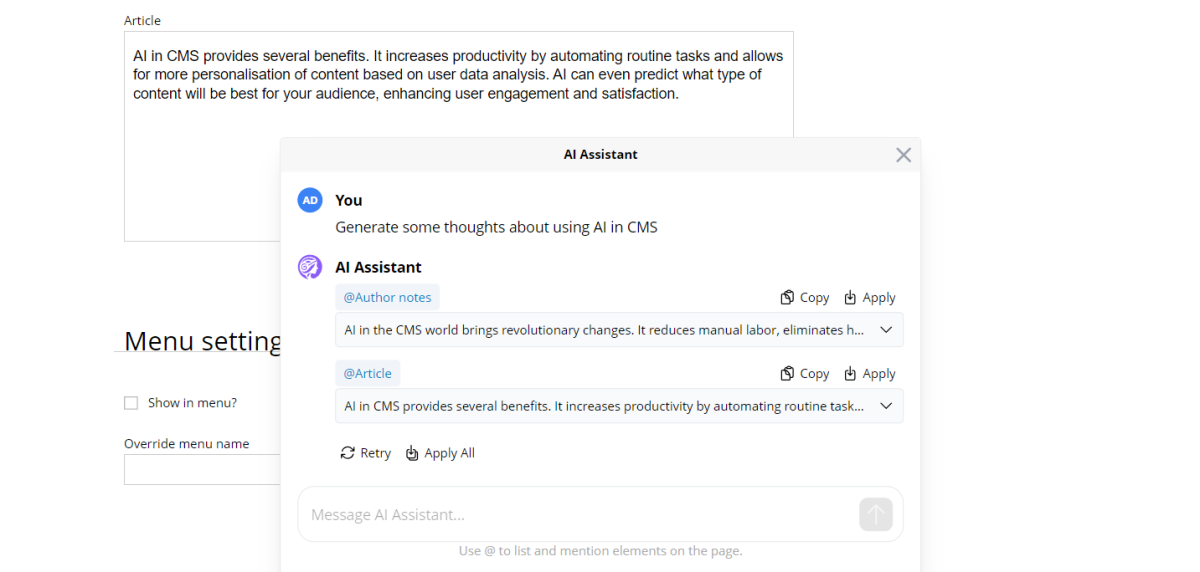
Task: Expand the Author notes response chevron
Action: click(x=885, y=330)
